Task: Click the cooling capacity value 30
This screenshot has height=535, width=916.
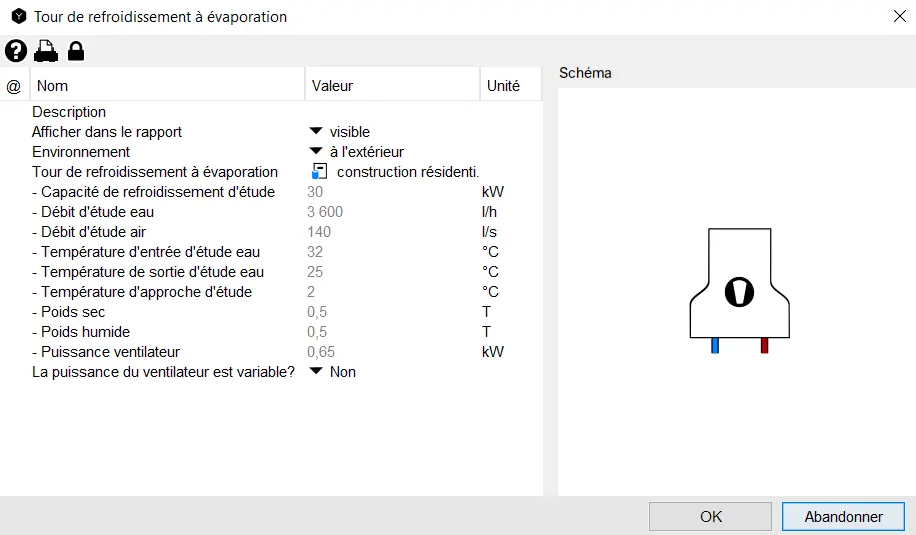Action: coord(315,192)
